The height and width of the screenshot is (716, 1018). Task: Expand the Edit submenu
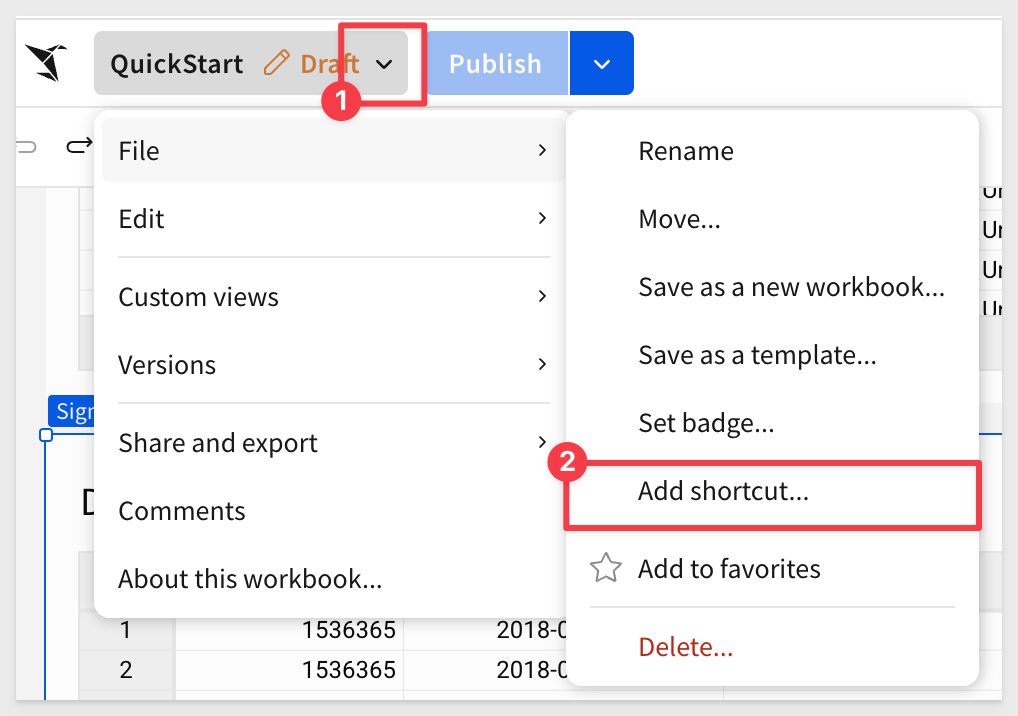(x=330, y=219)
